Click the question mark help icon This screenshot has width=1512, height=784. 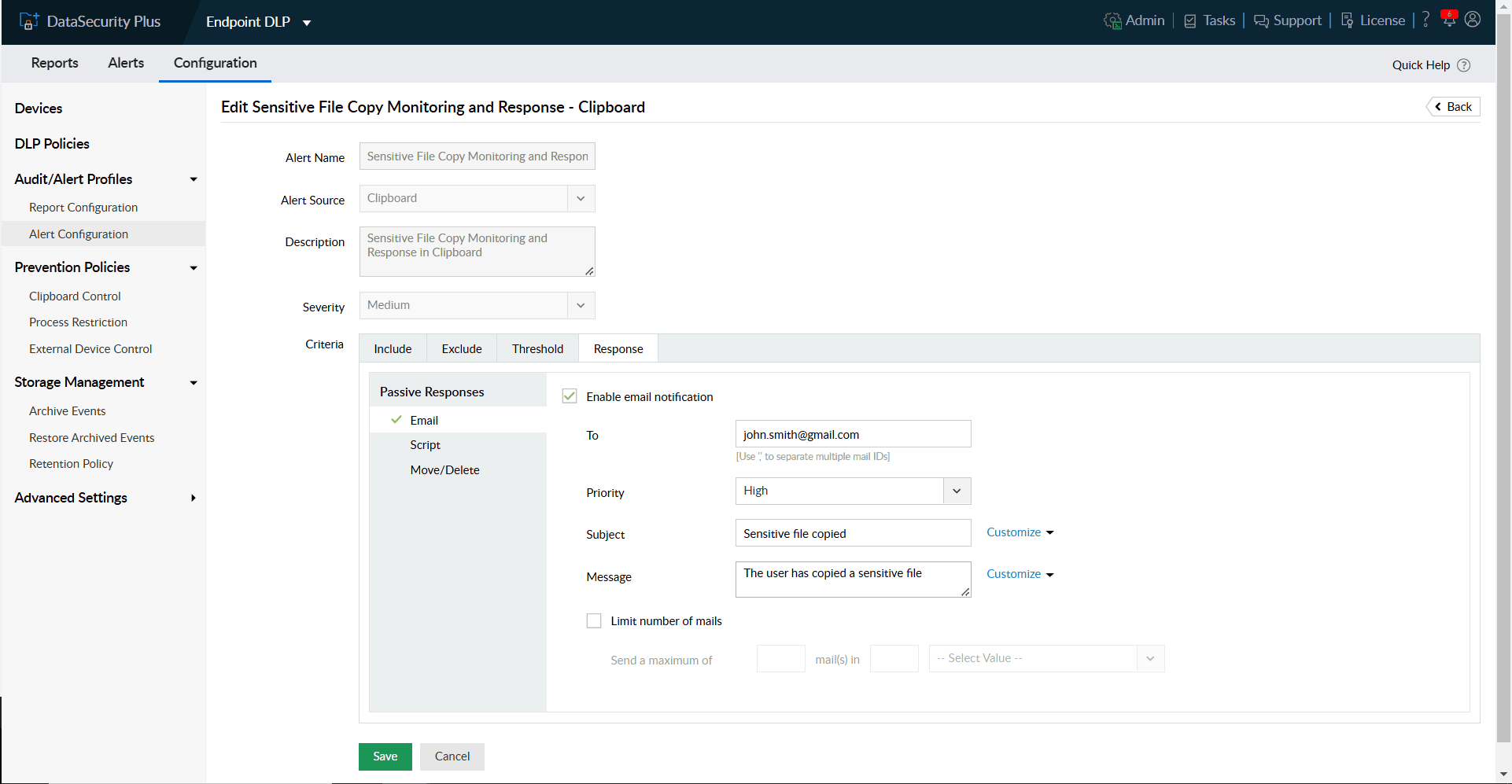coord(1425,20)
